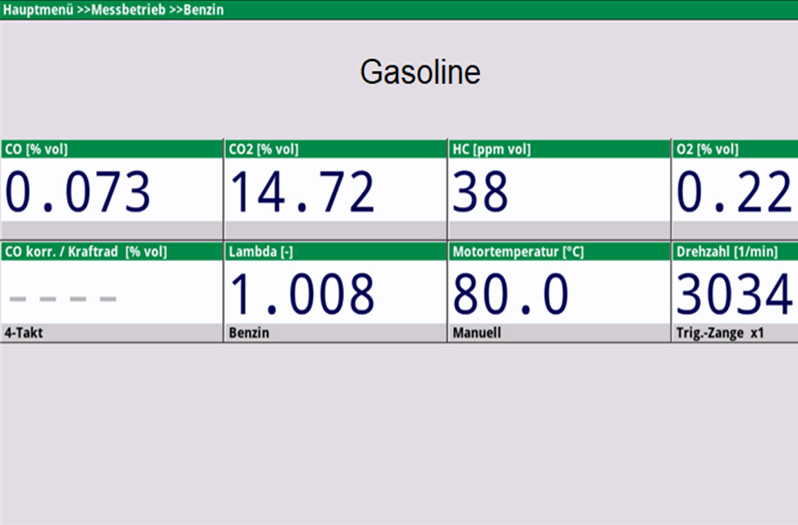Click the CO2 [% vol] header
This screenshot has height=525, width=798.
[x=263, y=150]
